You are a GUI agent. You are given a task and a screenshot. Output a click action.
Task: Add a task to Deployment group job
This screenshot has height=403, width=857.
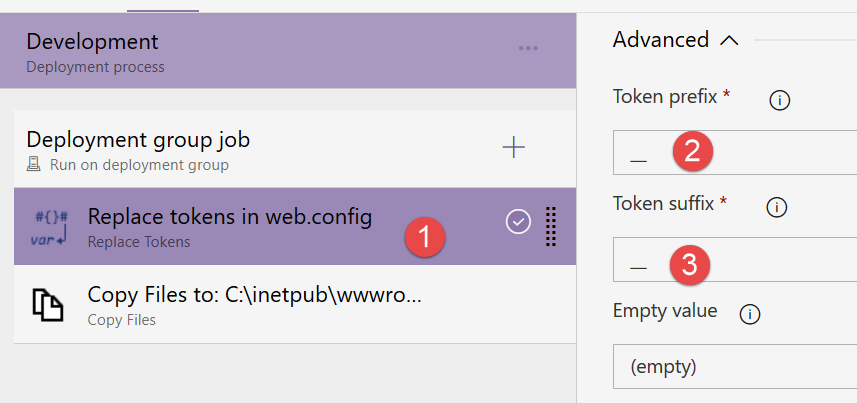pos(513,148)
